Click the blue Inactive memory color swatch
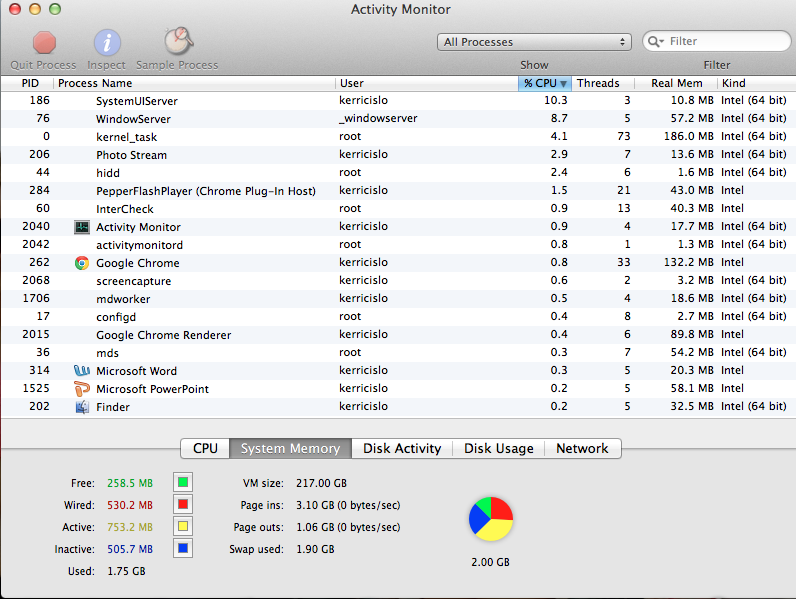 pyautogui.click(x=183, y=548)
